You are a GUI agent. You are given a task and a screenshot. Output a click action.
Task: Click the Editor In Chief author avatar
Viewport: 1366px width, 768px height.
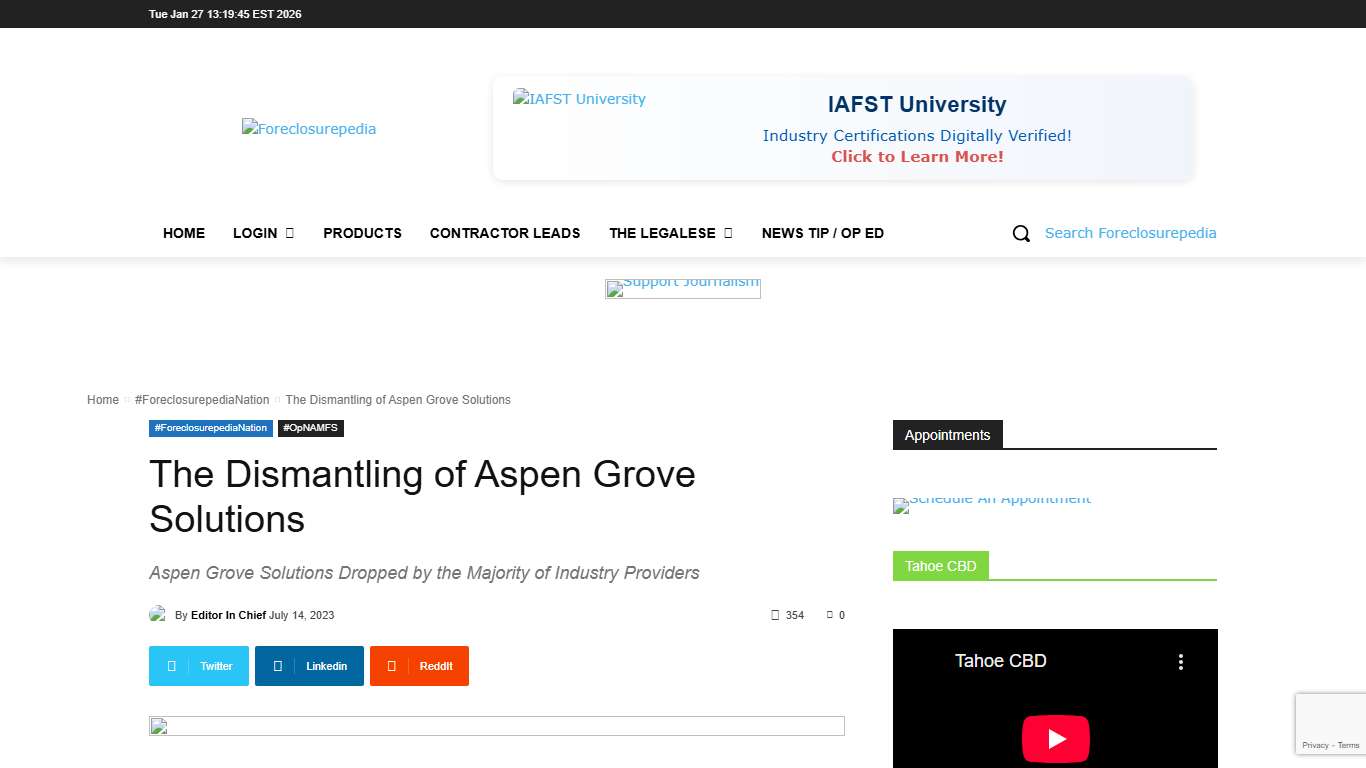pos(158,613)
